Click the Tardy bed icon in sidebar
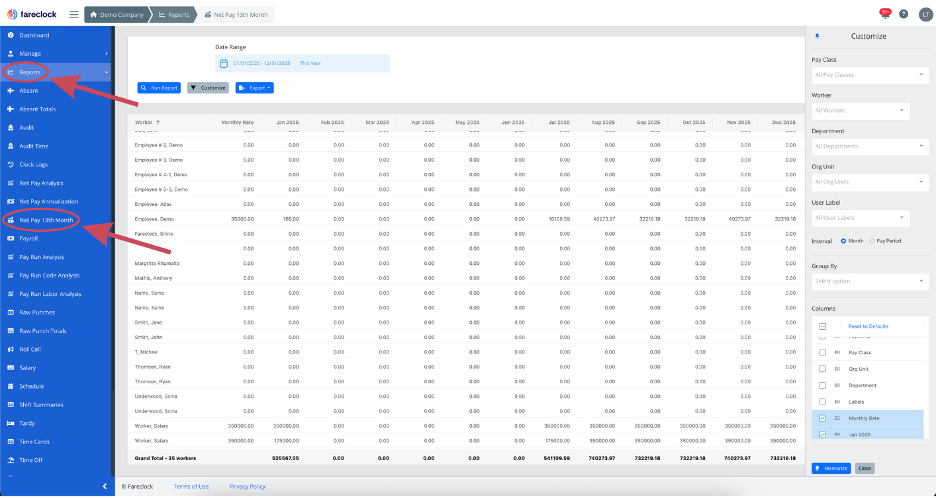Image resolution: width=936 pixels, height=498 pixels. click(x=11, y=423)
